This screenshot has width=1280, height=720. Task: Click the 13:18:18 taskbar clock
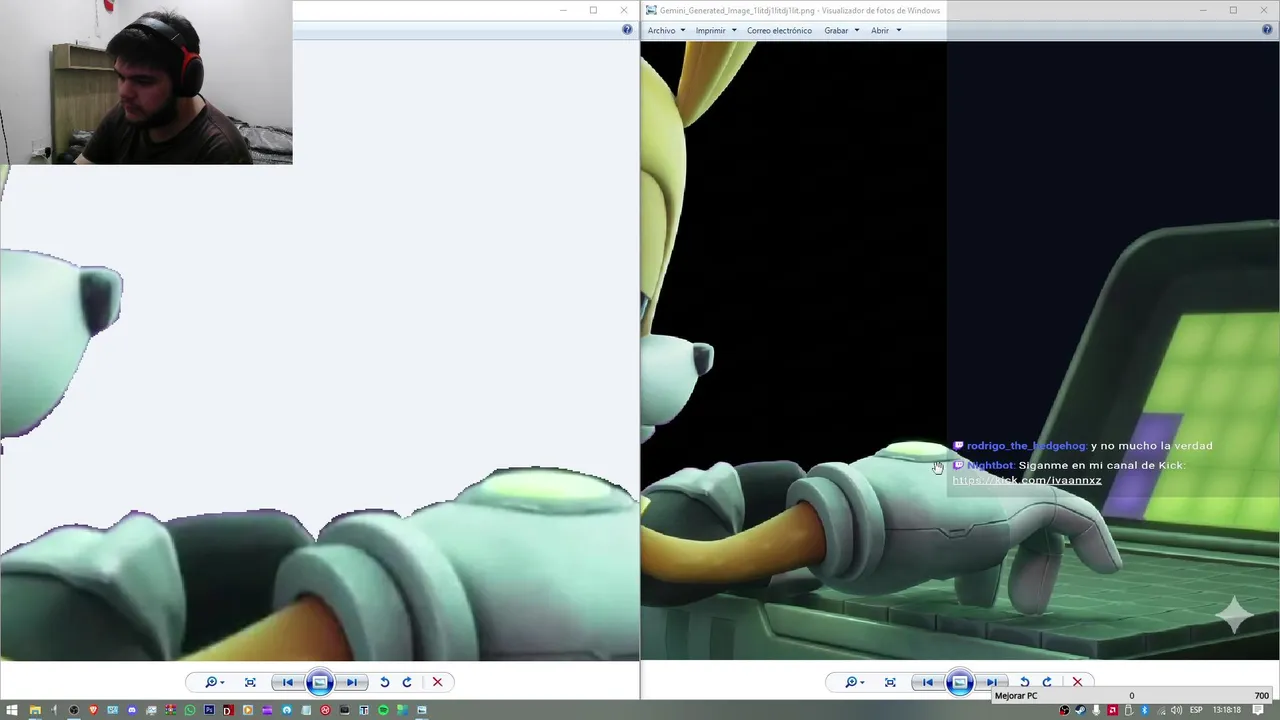(1227, 710)
